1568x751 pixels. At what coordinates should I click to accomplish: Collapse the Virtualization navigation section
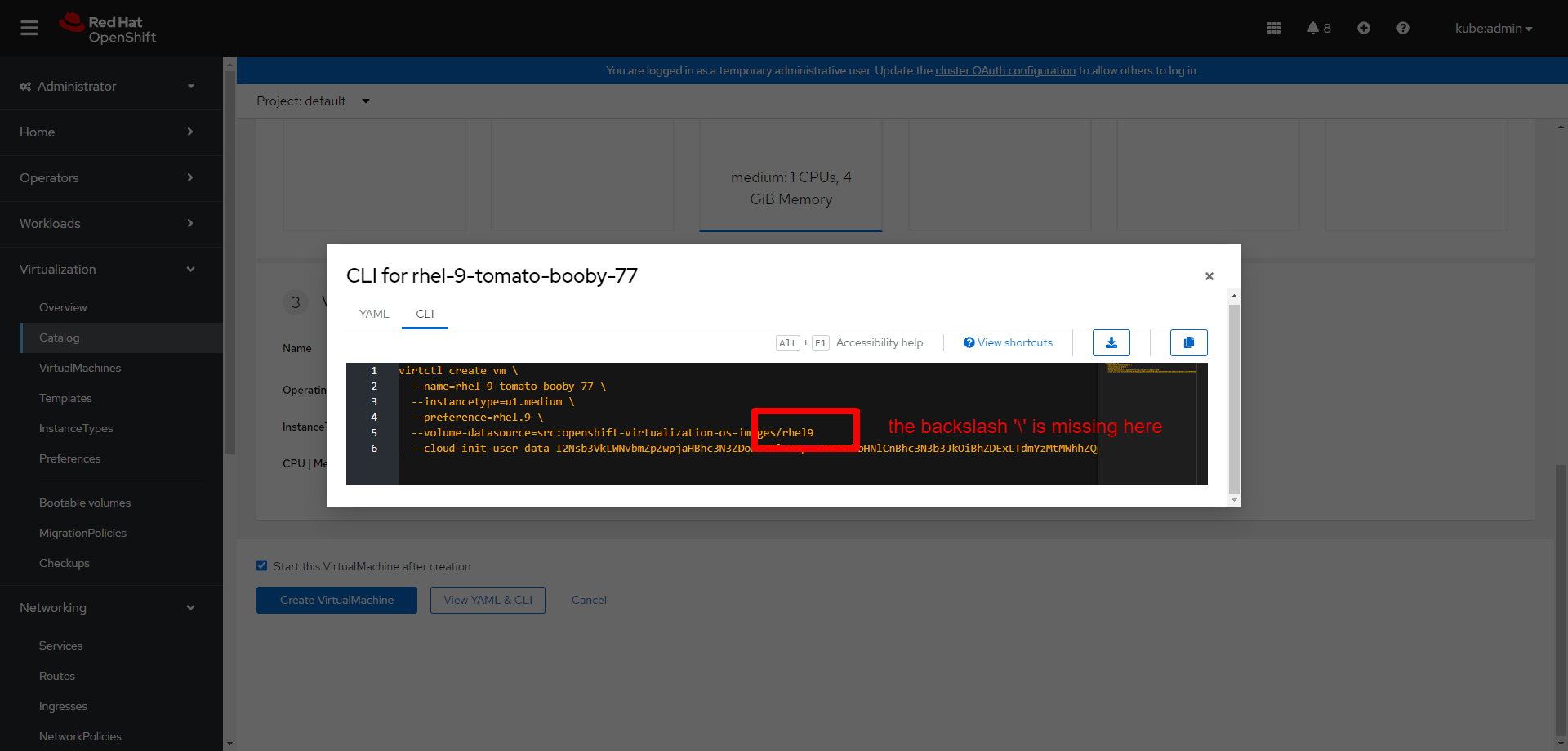point(111,270)
